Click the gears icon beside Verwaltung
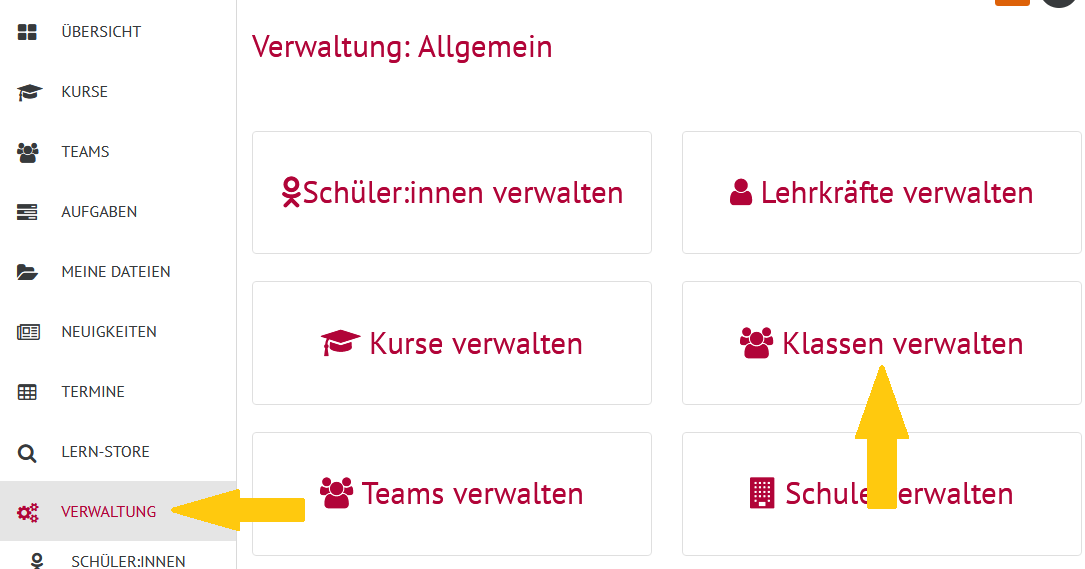Screen dimensions: 1085x569 click(28, 512)
